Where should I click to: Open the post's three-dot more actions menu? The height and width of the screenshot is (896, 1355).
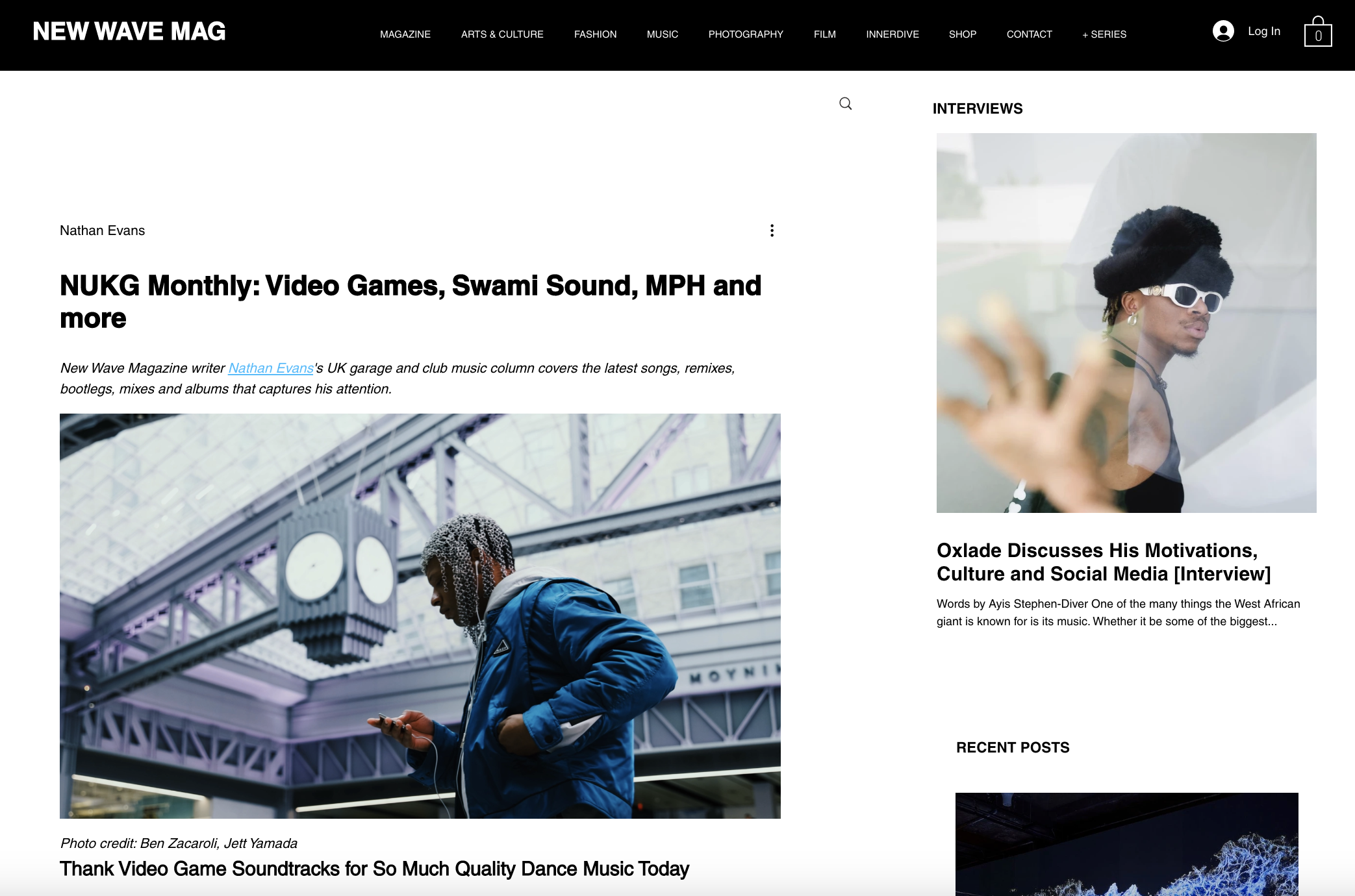tap(772, 230)
